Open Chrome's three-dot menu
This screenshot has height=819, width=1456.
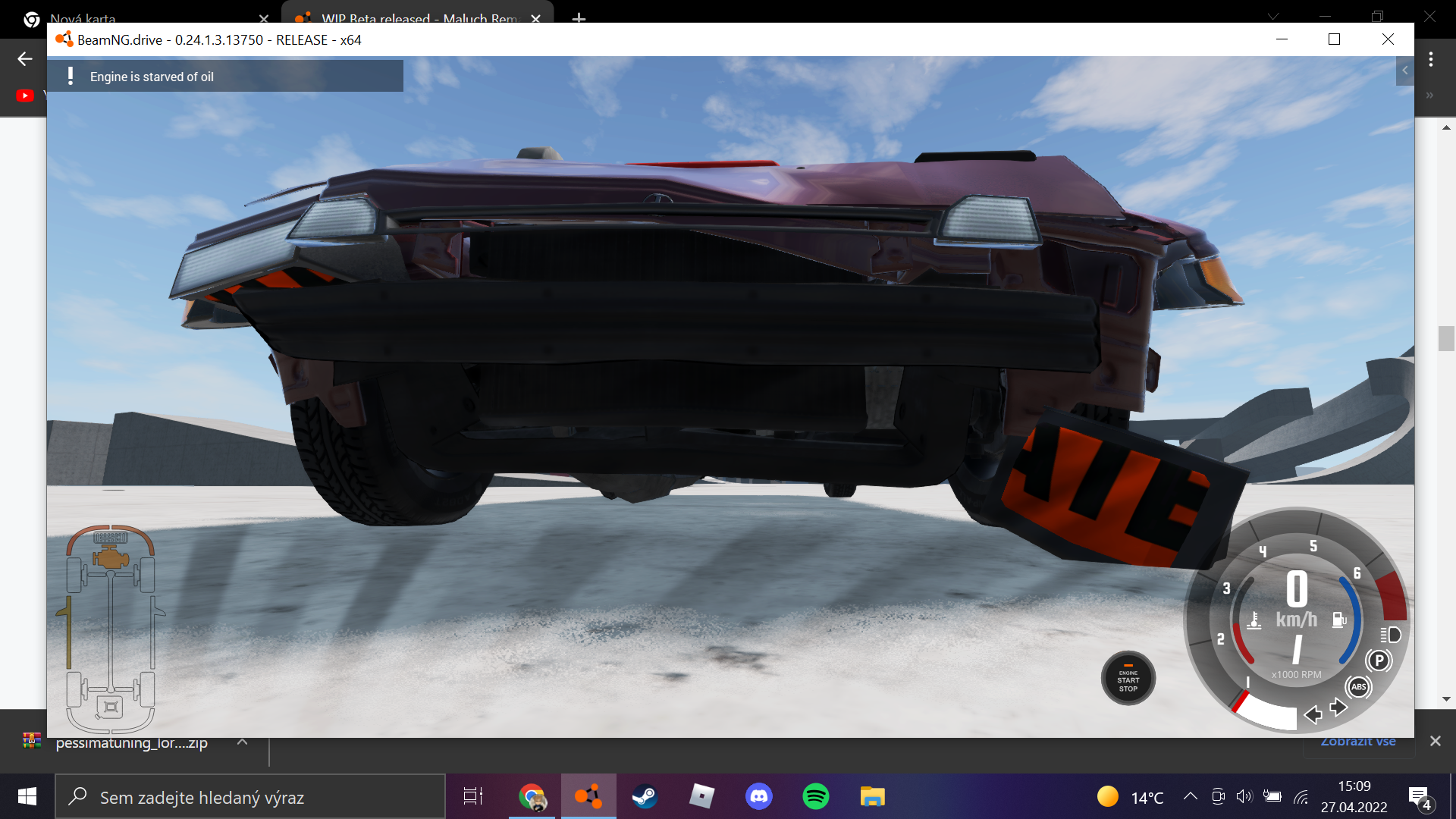(1431, 59)
